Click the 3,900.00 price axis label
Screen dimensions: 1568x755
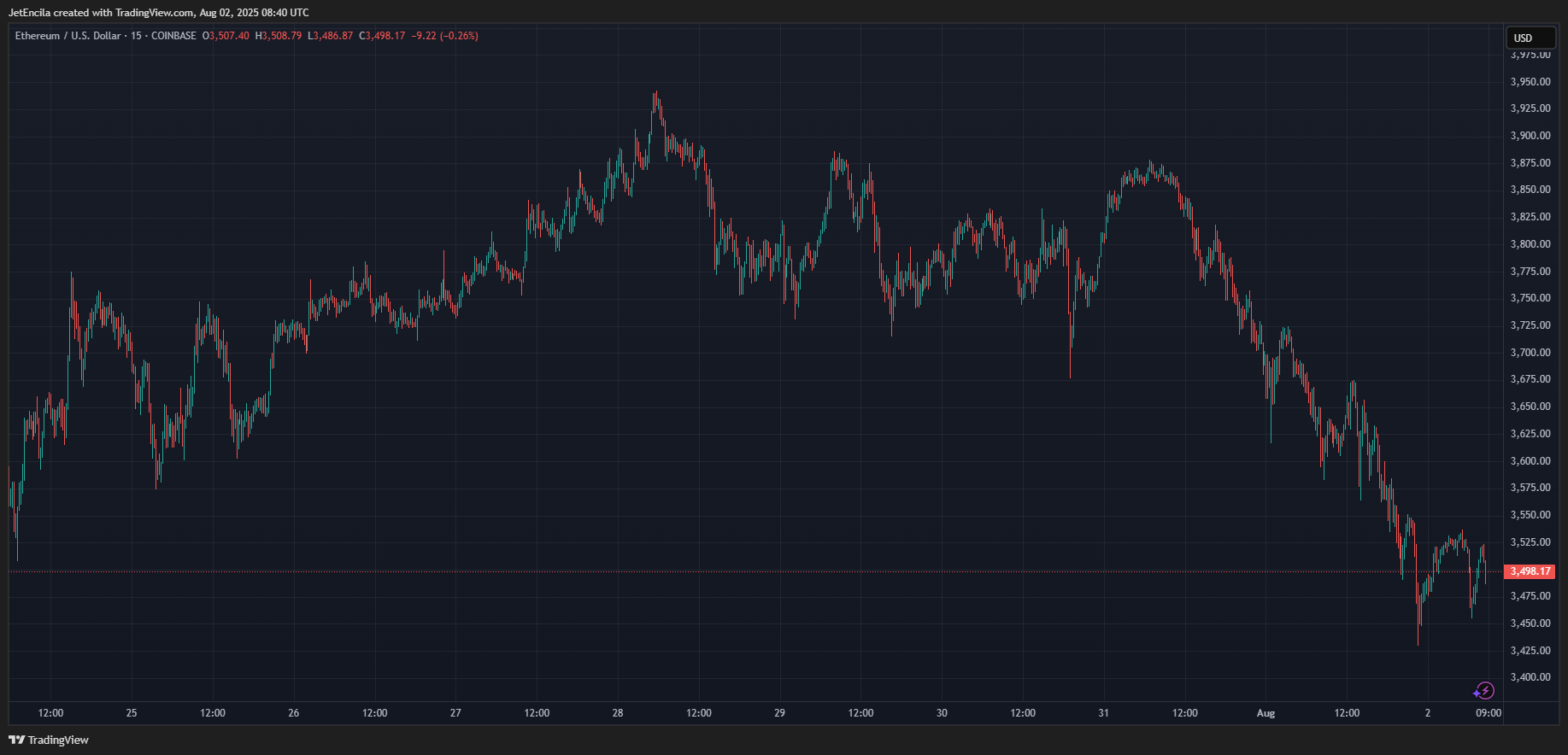(x=1530, y=136)
